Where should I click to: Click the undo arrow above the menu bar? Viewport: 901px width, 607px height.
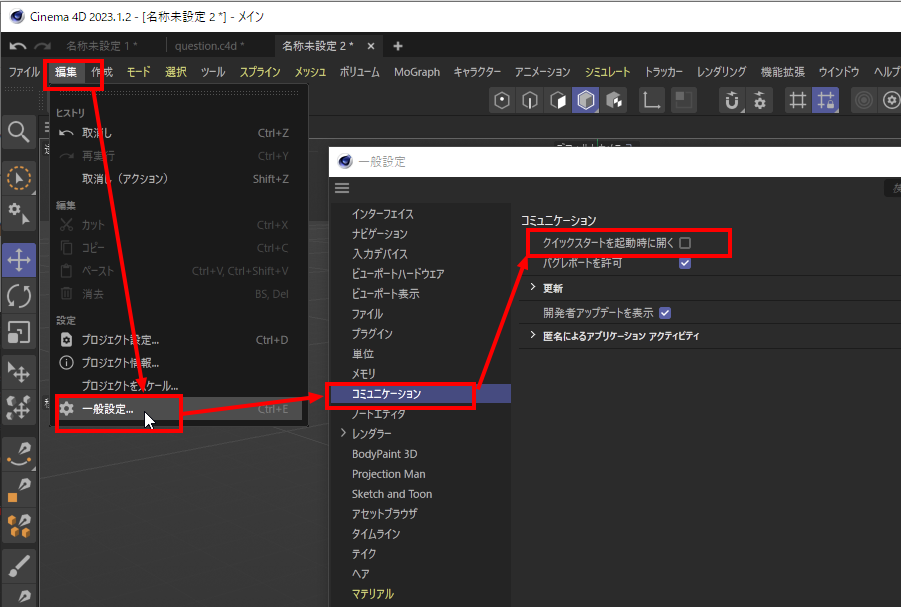18,46
